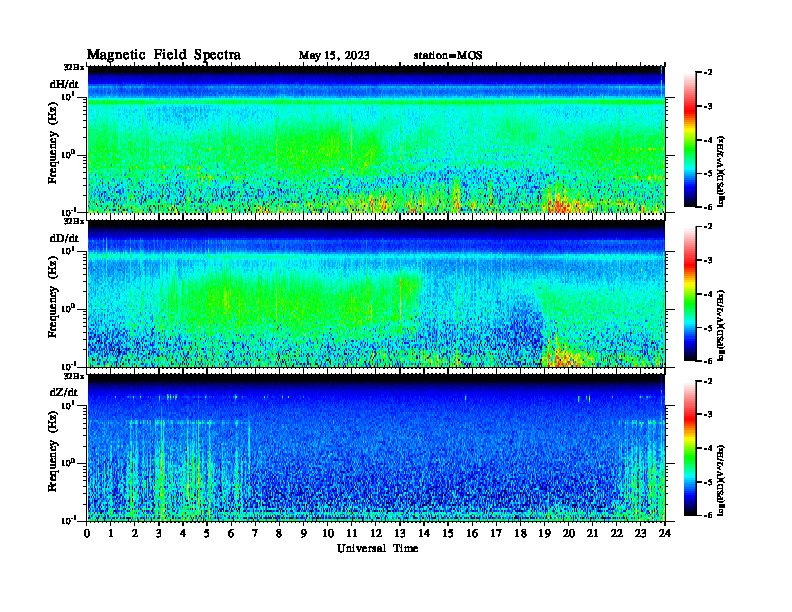The height and width of the screenshot is (612, 792).
Task: Click the hour 13 tick label
Action: pyautogui.click(x=400, y=534)
